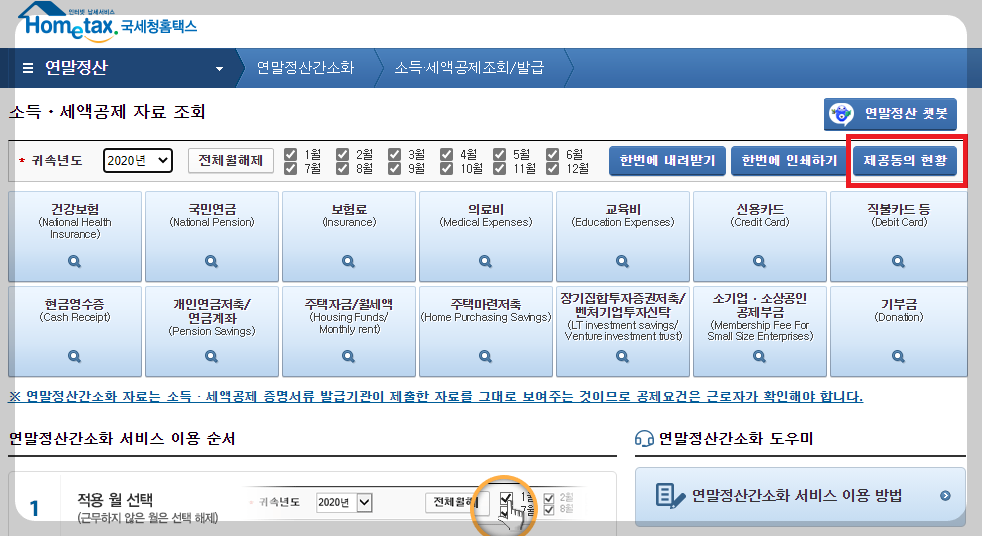Open 연말정산 챗봇 button

[890, 114]
